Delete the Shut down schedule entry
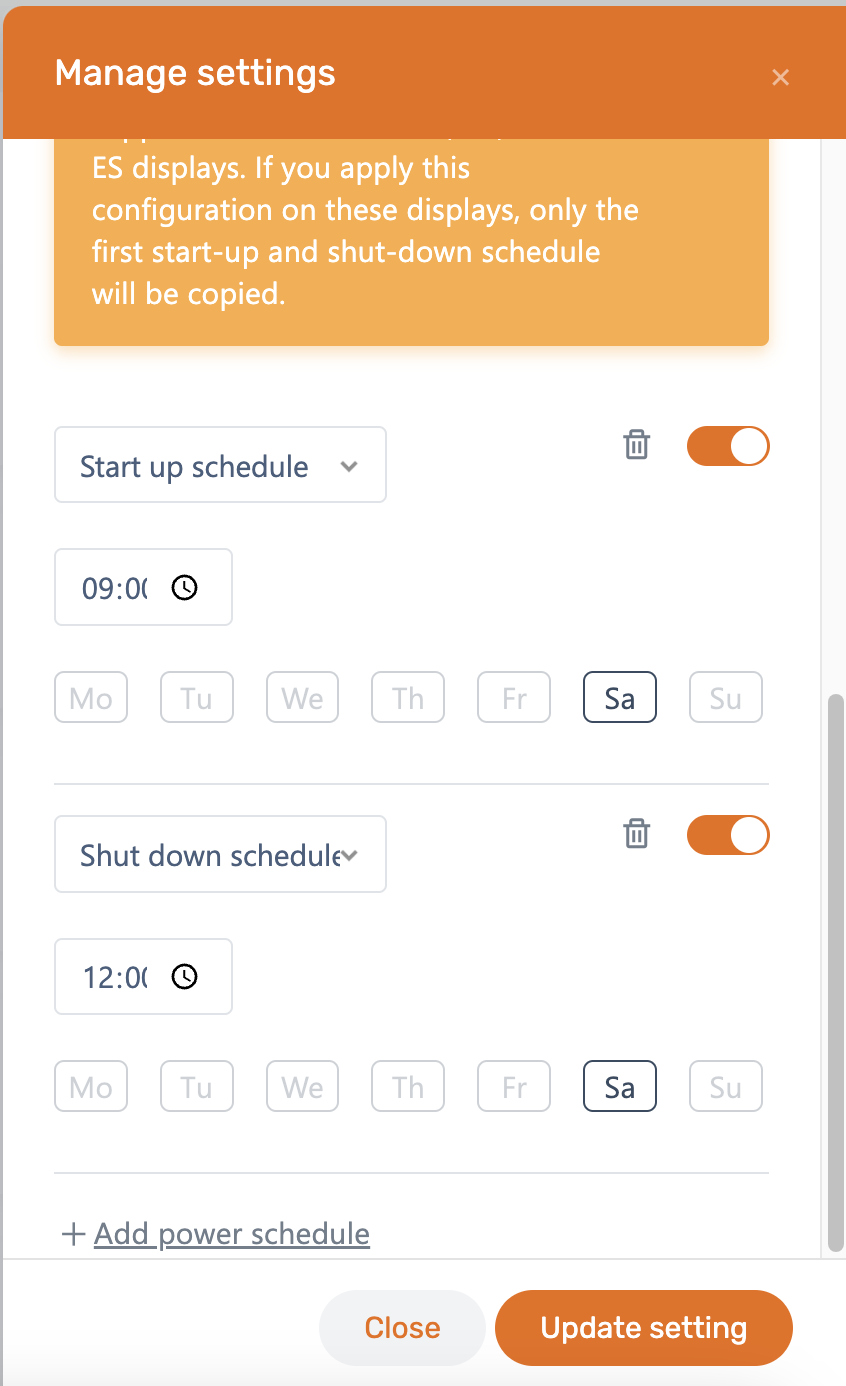Image resolution: width=846 pixels, height=1386 pixels. tap(637, 834)
